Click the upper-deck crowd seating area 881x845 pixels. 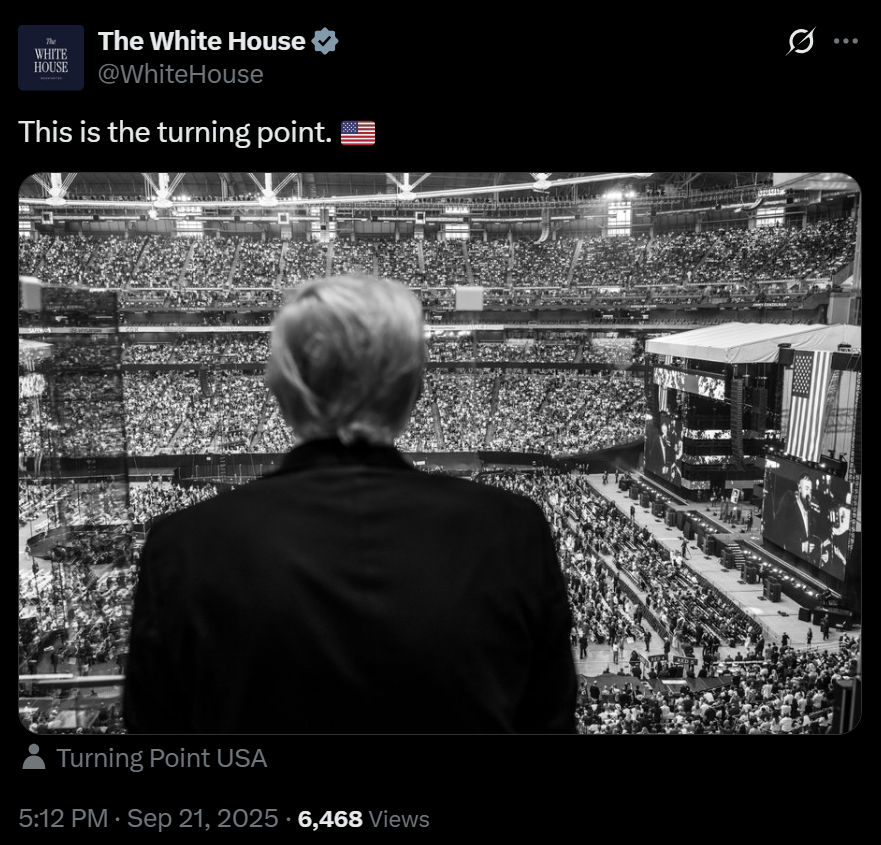[438, 258]
